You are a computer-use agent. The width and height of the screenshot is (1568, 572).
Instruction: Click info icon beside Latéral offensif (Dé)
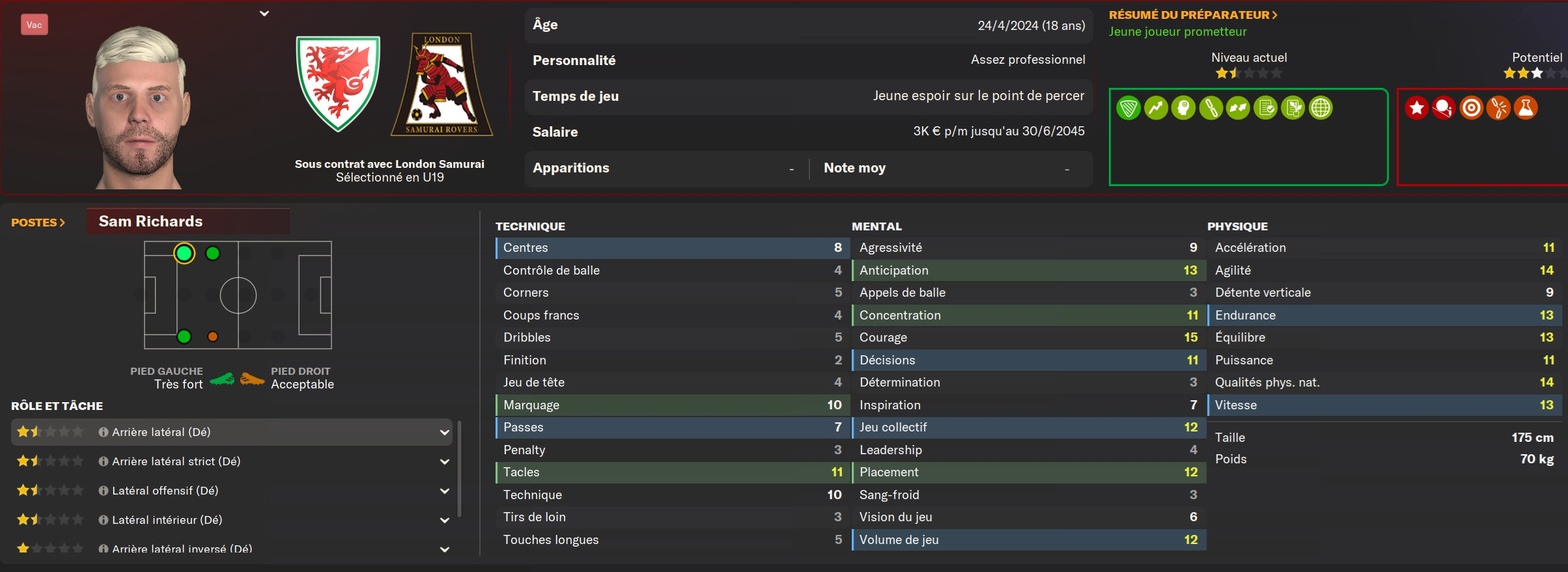(x=103, y=491)
